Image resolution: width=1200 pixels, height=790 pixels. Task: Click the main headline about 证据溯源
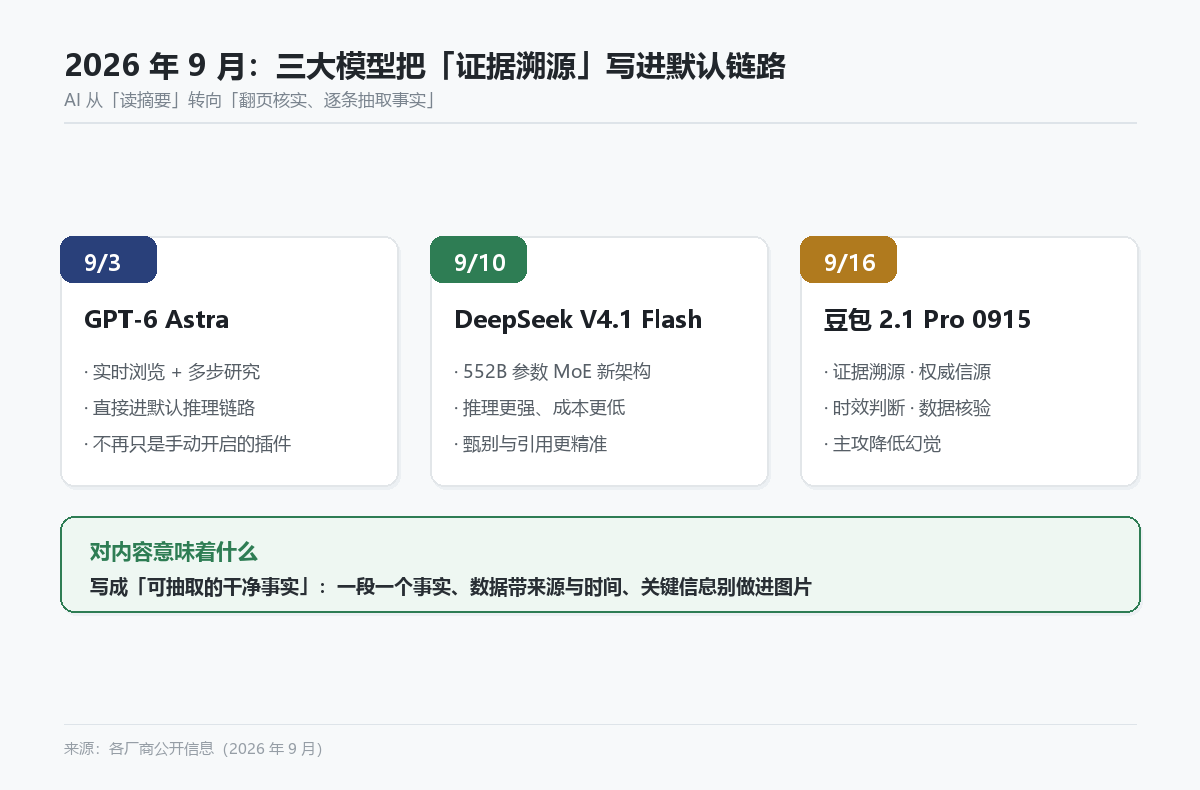point(425,66)
